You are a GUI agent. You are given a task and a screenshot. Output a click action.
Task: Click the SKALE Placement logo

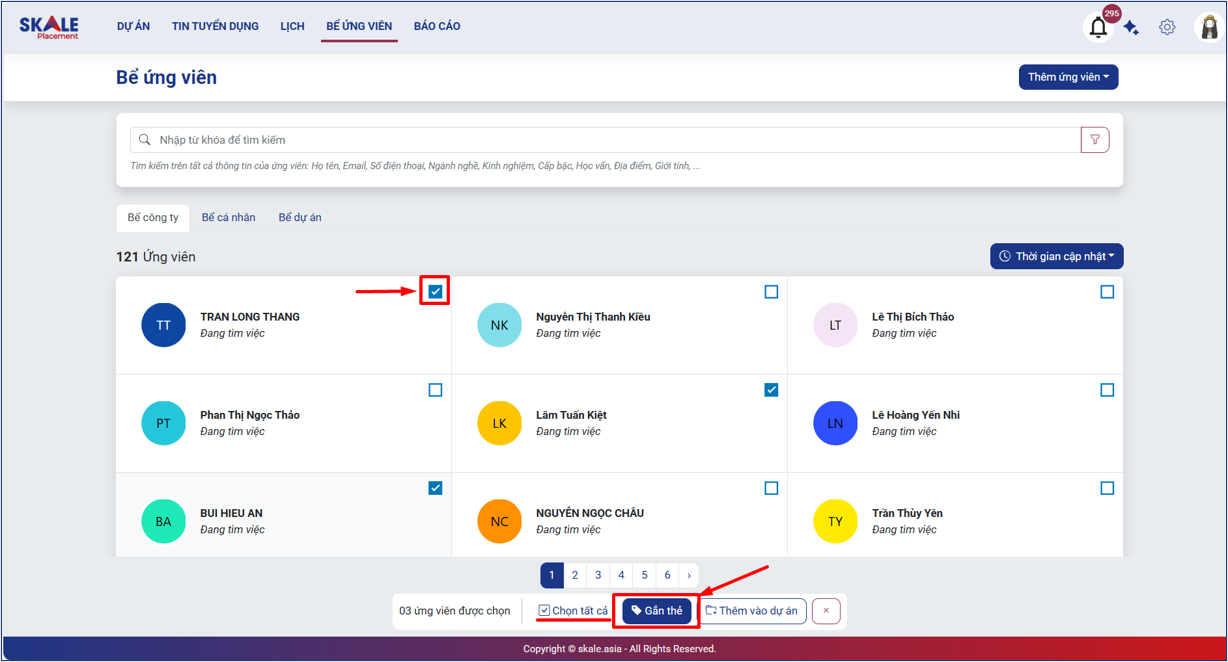pyautogui.click(x=49, y=27)
